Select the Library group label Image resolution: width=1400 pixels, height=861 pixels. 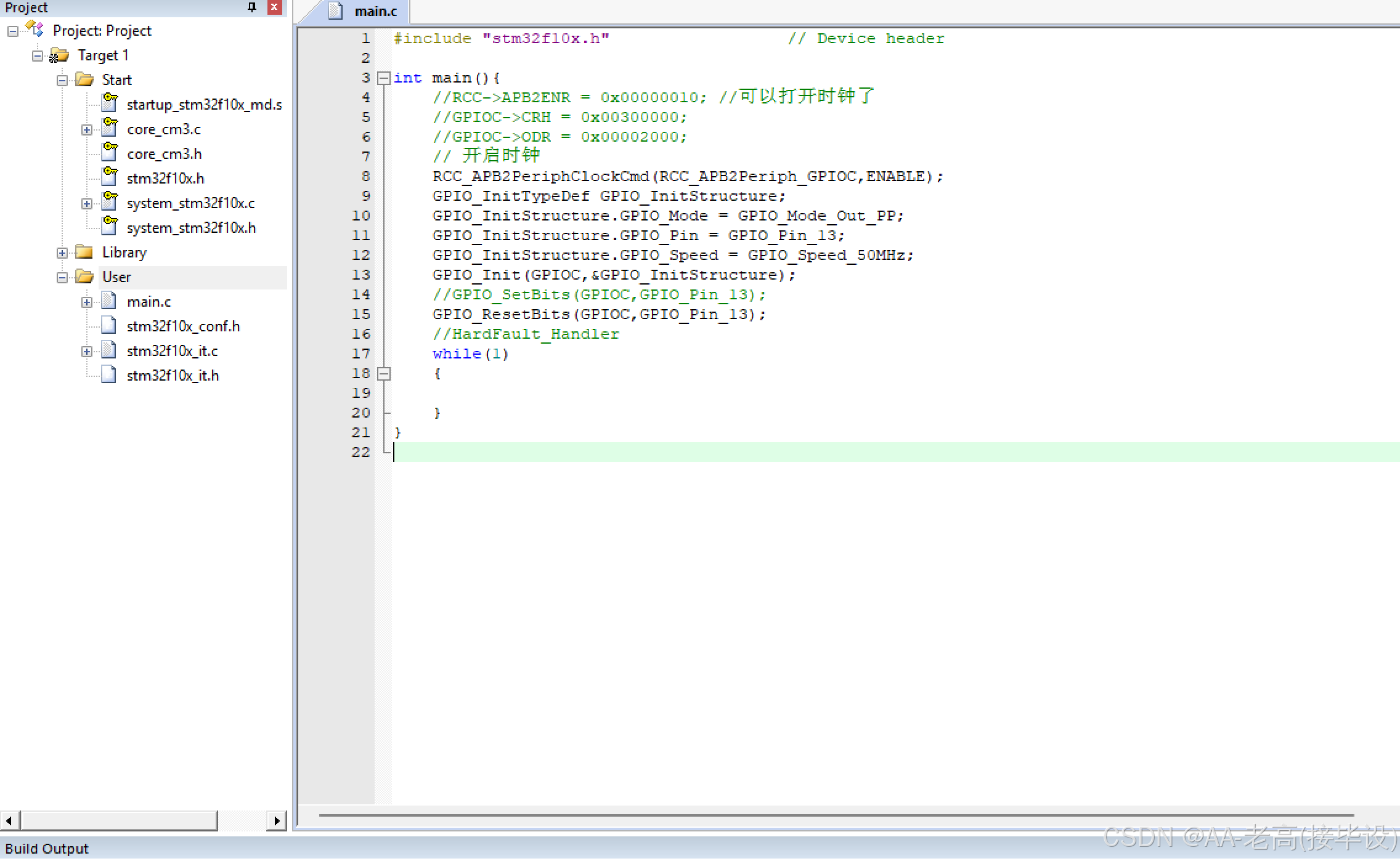tap(124, 253)
